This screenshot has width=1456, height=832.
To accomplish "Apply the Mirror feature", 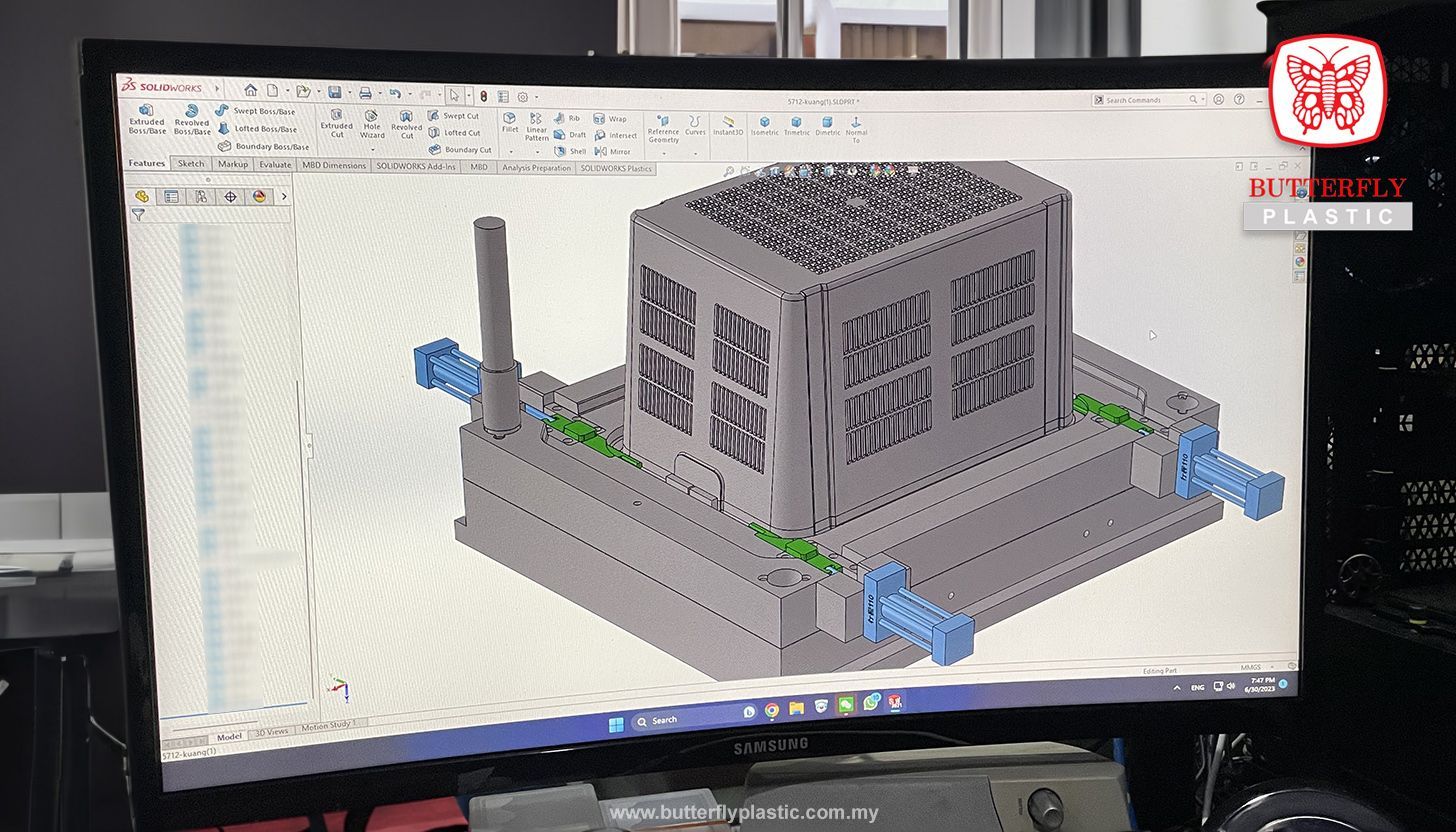I will pyautogui.click(x=612, y=152).
